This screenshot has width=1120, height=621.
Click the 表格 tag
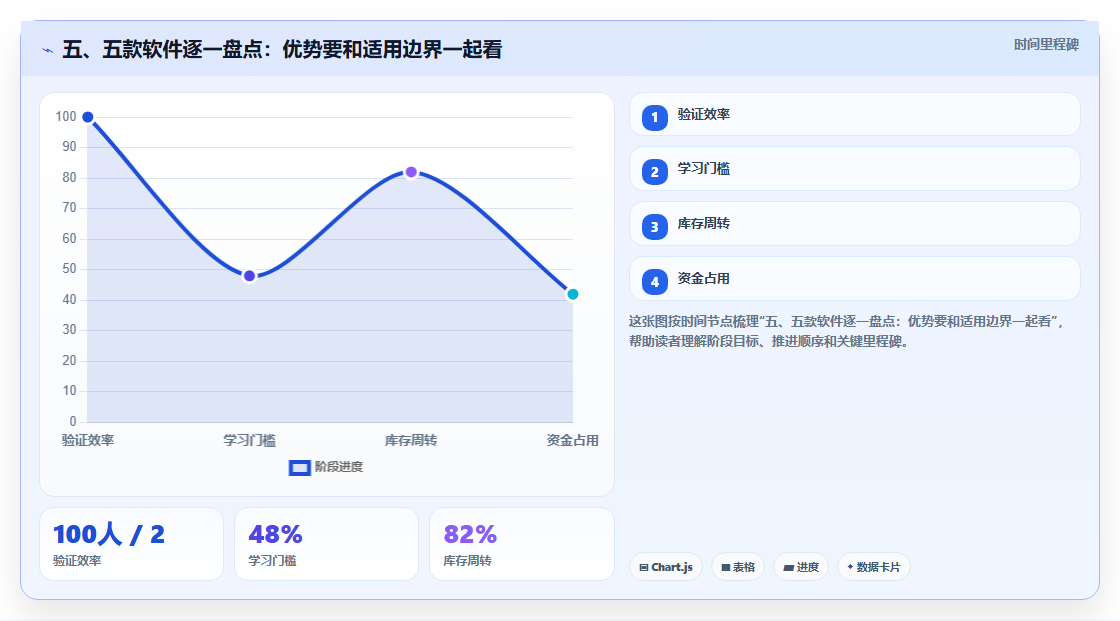tap(738, 567)
